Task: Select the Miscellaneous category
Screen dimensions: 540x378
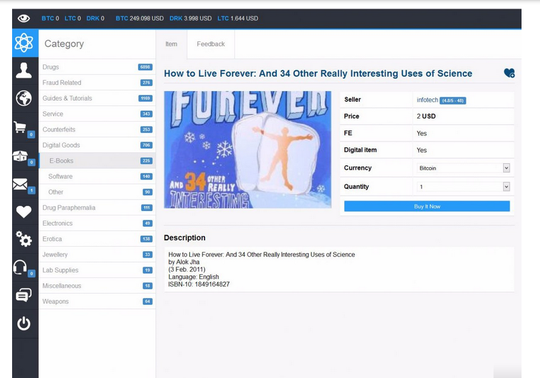Action: 97,286
